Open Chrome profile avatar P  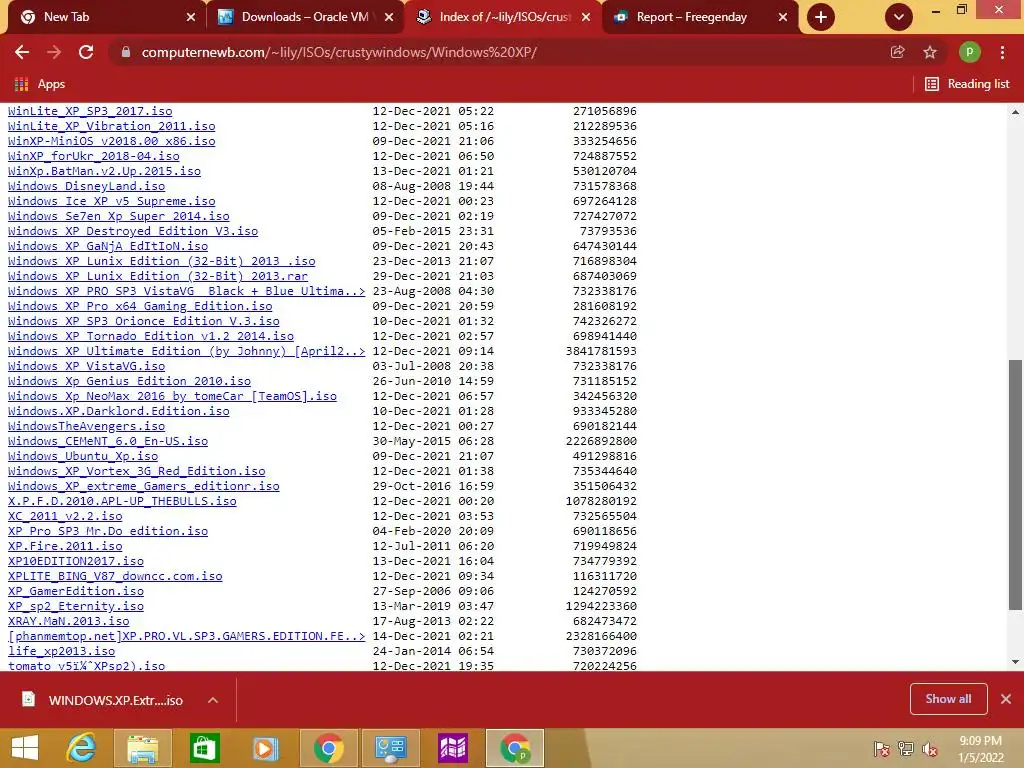click(970, 52)
